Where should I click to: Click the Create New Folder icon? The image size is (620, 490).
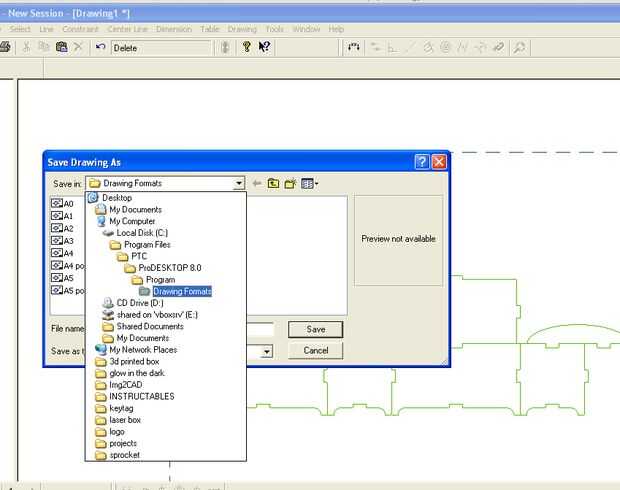(291, 184)
